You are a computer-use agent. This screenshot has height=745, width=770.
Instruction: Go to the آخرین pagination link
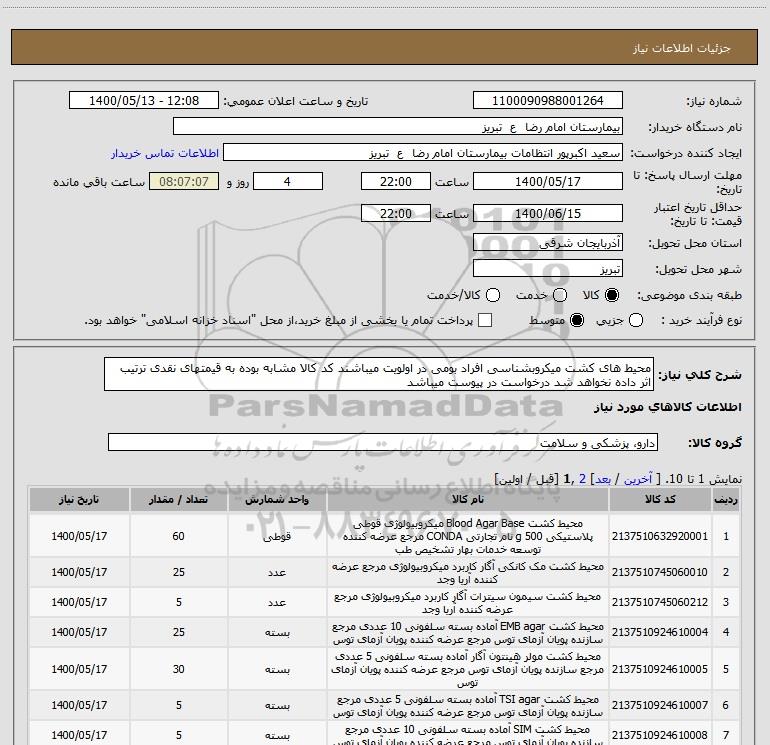(x=637, y=479)
